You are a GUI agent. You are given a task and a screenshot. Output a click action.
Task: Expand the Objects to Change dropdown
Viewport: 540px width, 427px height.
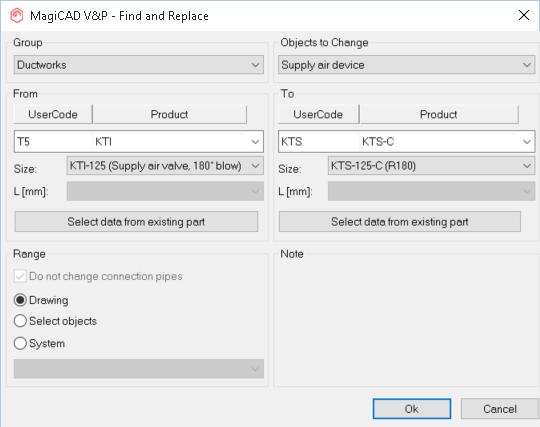point(406,65)
